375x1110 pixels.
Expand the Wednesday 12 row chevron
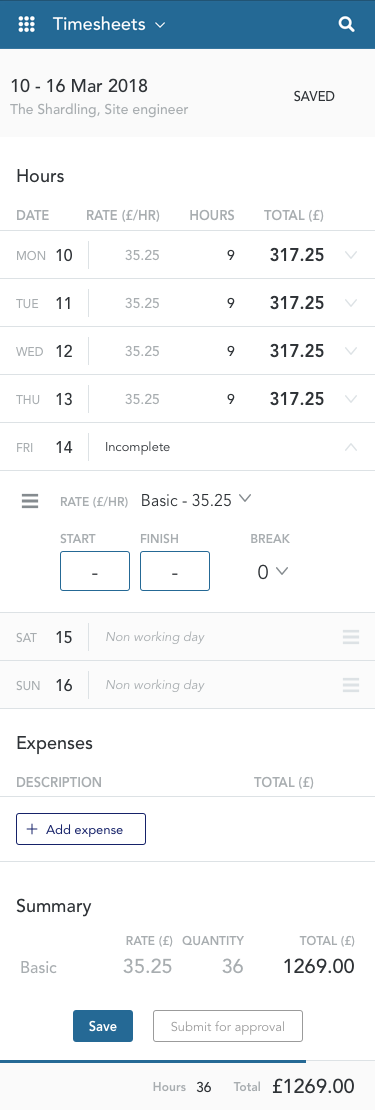(351, 351)
